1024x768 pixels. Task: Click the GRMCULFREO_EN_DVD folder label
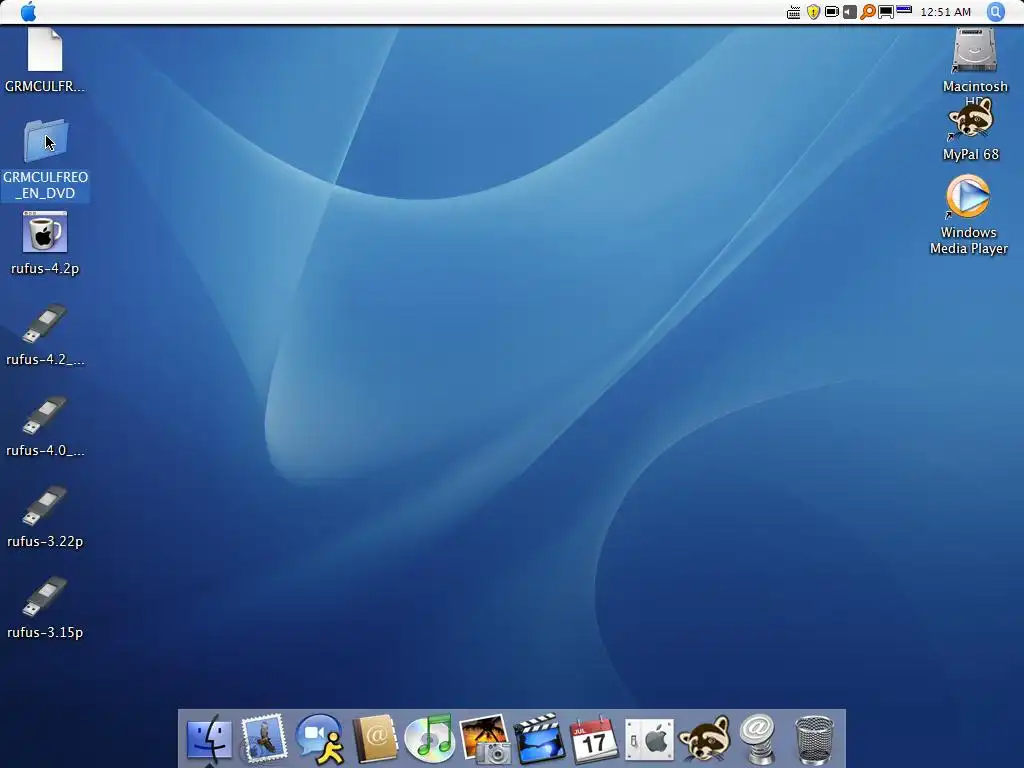coord(45,185)
